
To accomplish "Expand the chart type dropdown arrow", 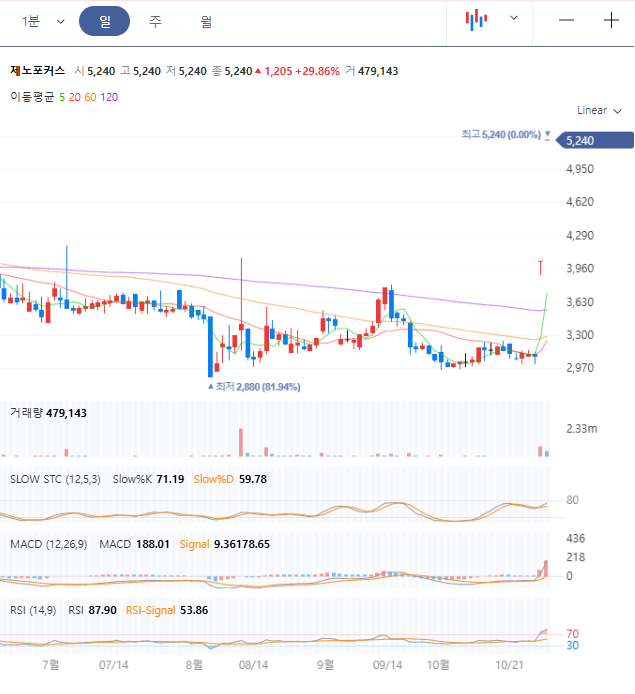I will tap(514, 18).
